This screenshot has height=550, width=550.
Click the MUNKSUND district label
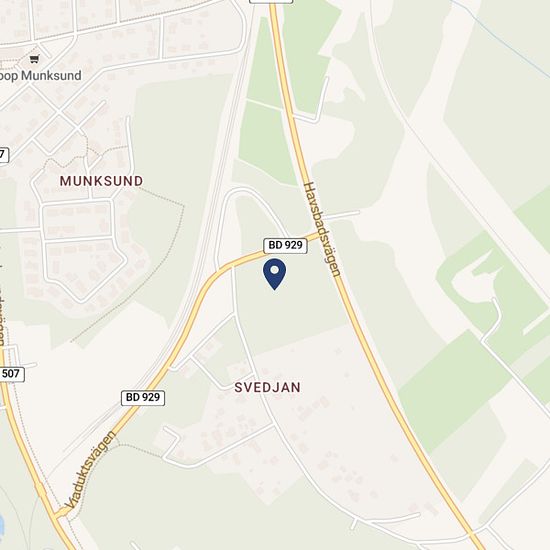[101, 181]
